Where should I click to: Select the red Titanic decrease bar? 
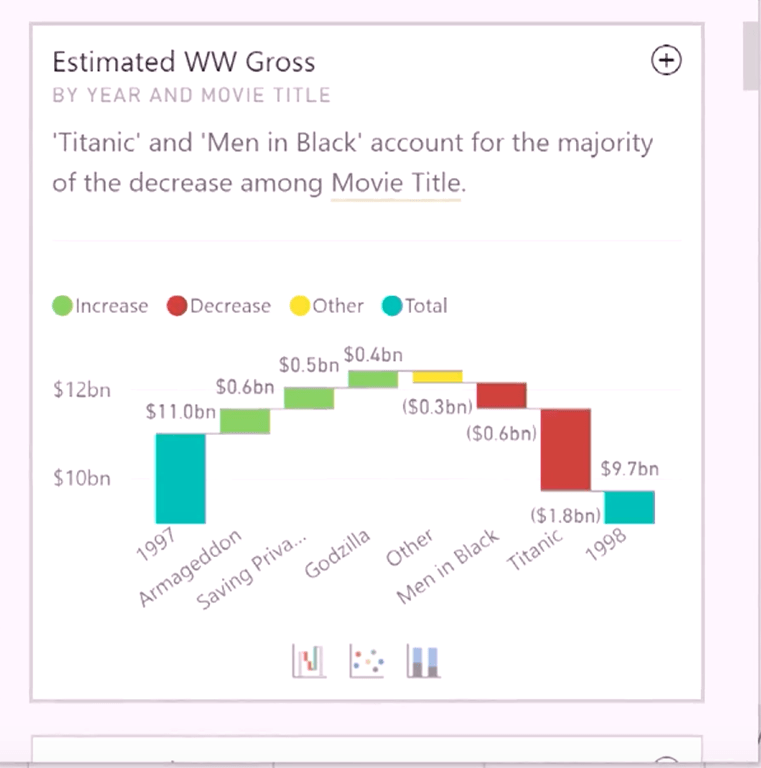pyautogui.click(x=566, y=449)
